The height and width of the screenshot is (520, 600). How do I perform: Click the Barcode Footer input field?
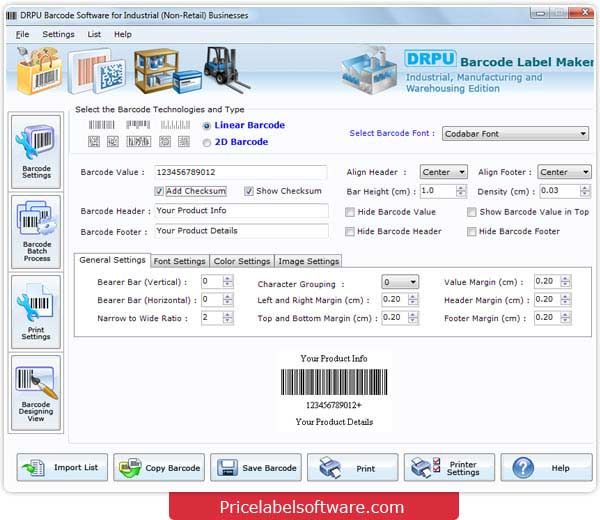241,231
